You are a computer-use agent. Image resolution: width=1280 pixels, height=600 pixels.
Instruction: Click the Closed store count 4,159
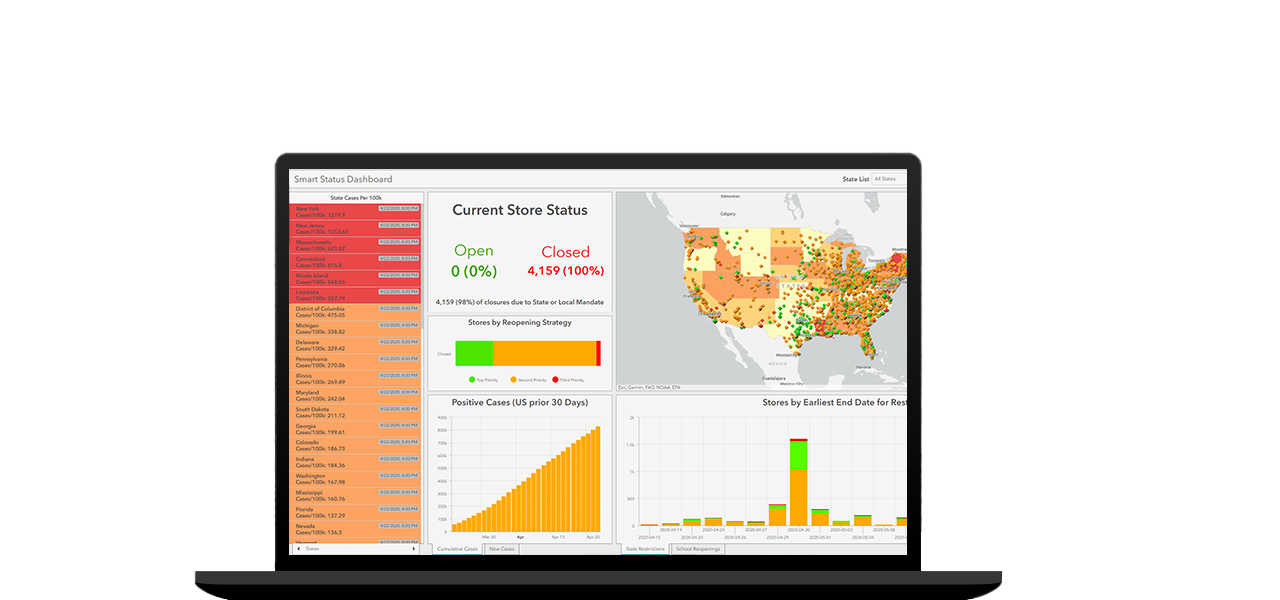pyautogui.click(x=565, y=271)
